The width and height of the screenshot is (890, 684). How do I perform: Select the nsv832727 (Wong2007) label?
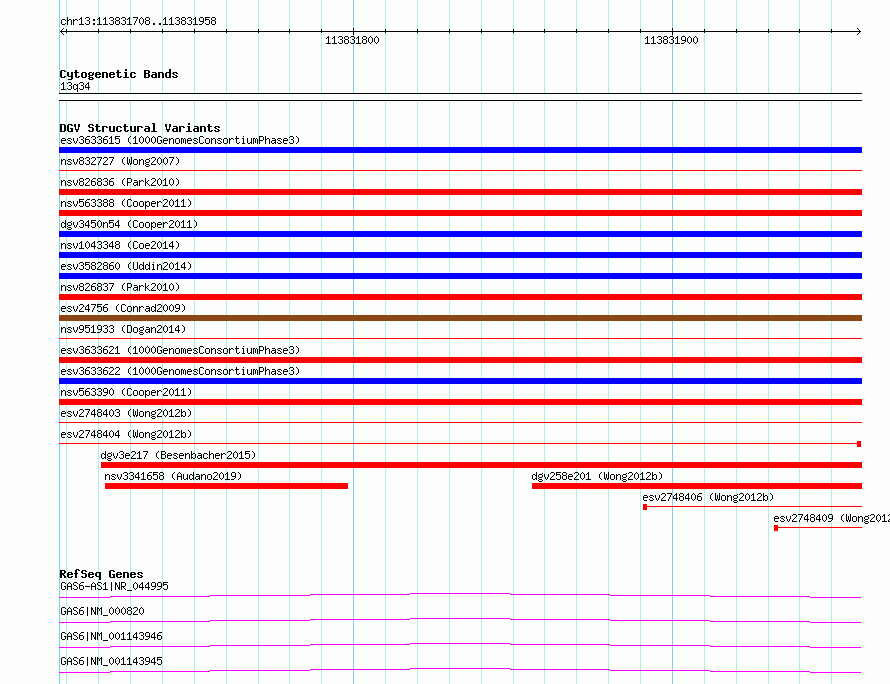pyautogui.click(x=120, y=161)
